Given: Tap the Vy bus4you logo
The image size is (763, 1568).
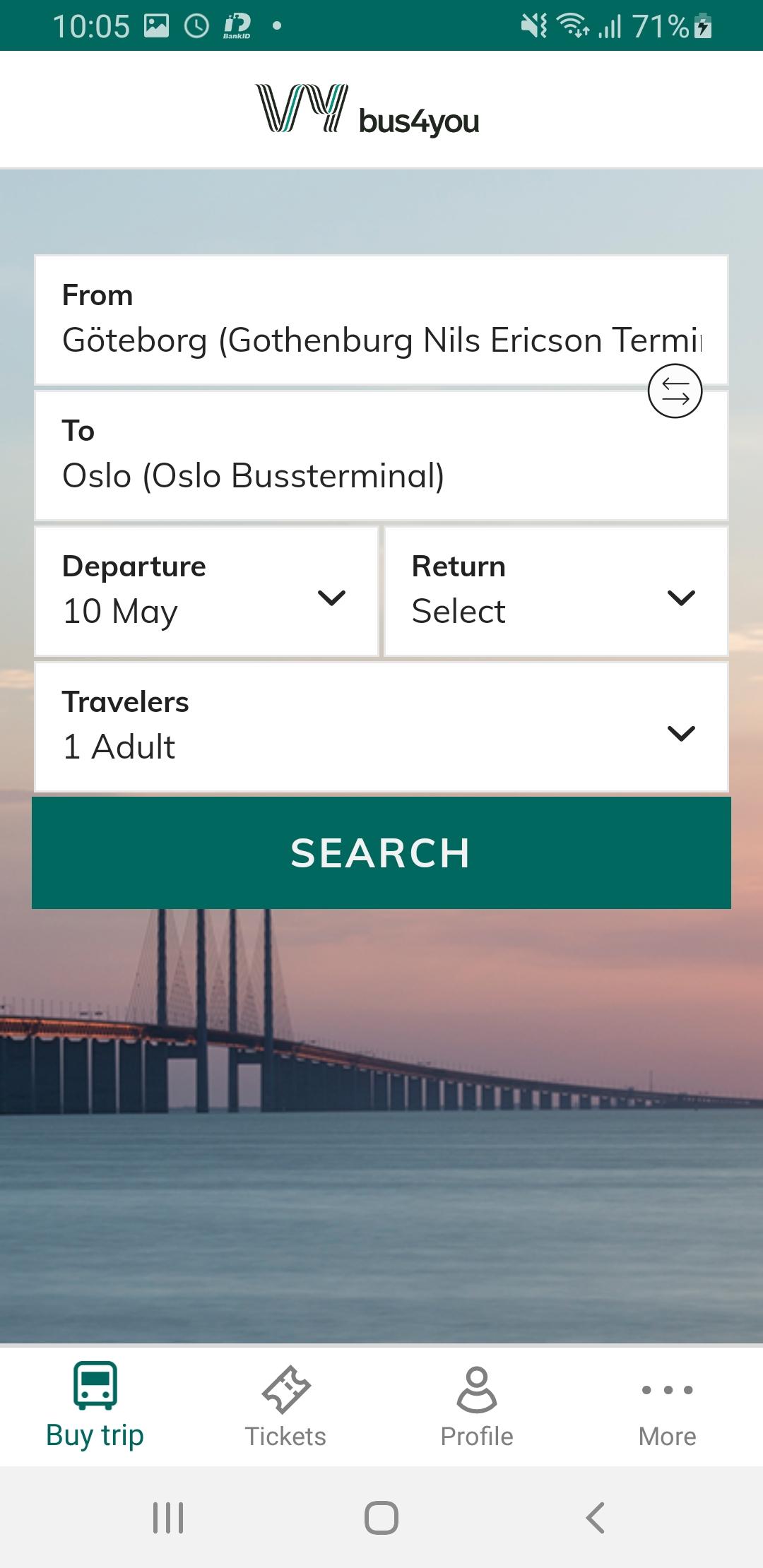Looking at the screenshot, I should click(x=367, y=110).
